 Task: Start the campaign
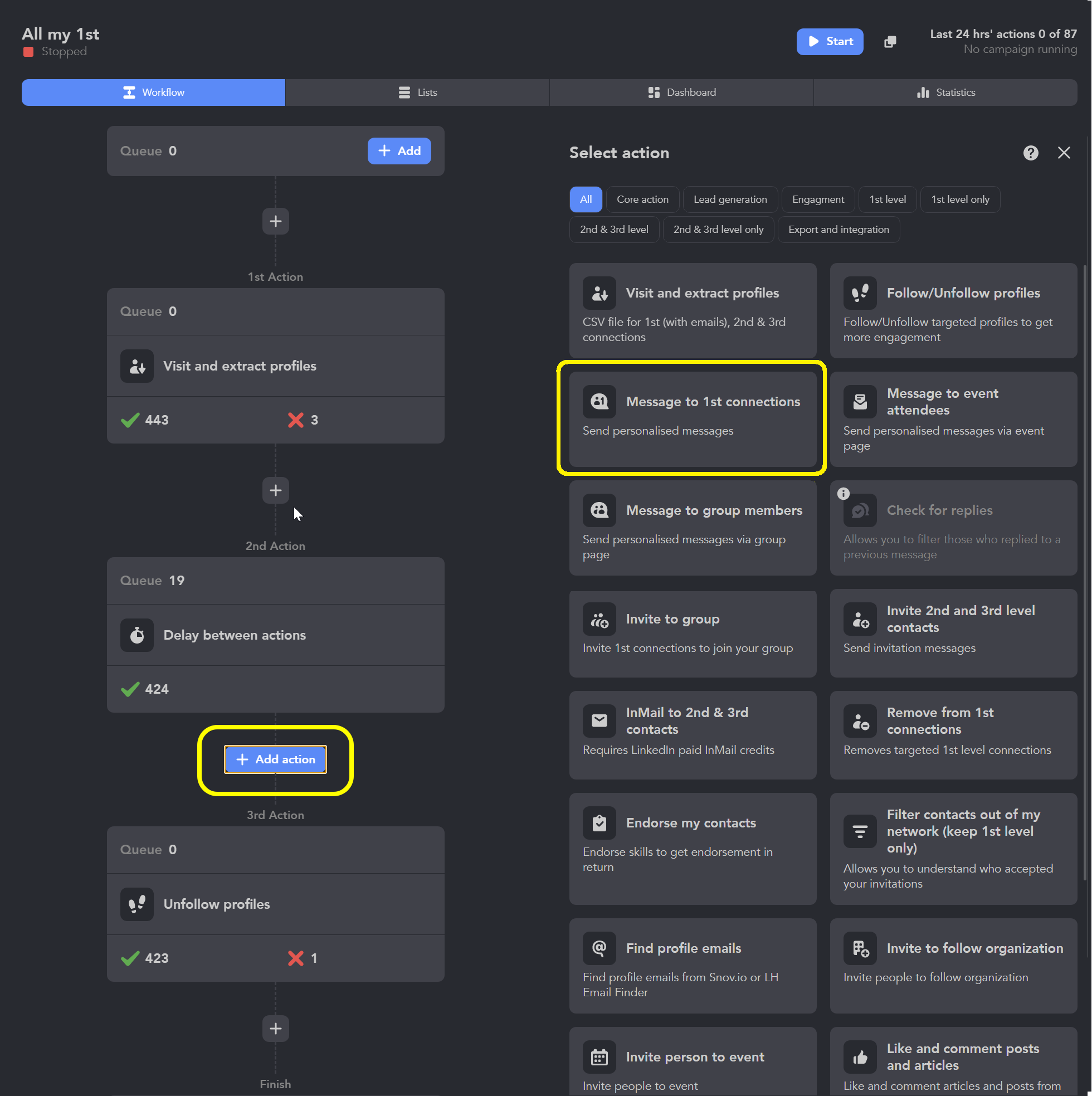830,41
